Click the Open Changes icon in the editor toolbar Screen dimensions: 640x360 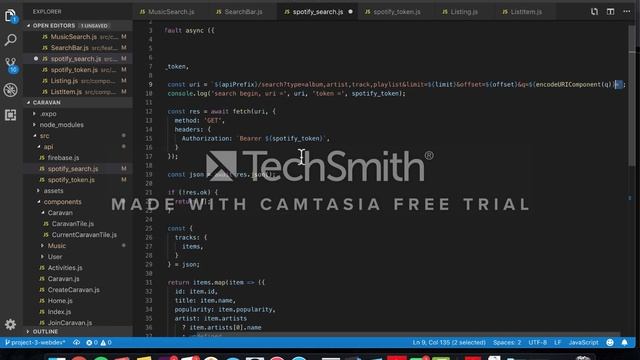click(x=594, y=12)
